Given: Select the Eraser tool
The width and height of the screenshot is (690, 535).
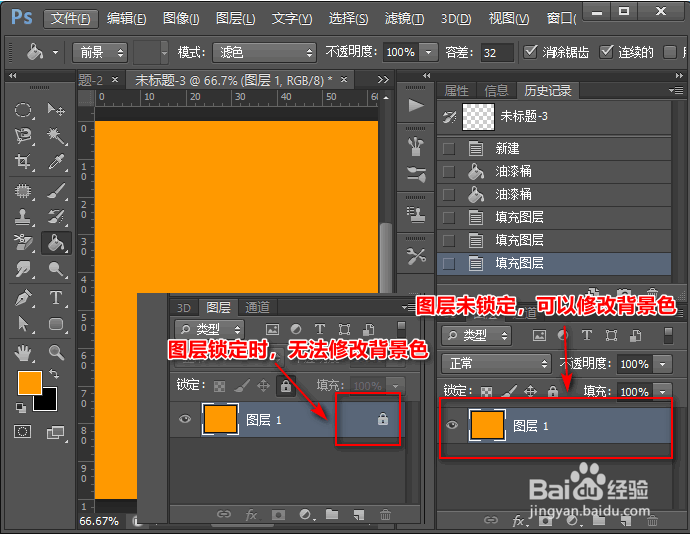Looking at the screenshot, I should pos(23,242).
